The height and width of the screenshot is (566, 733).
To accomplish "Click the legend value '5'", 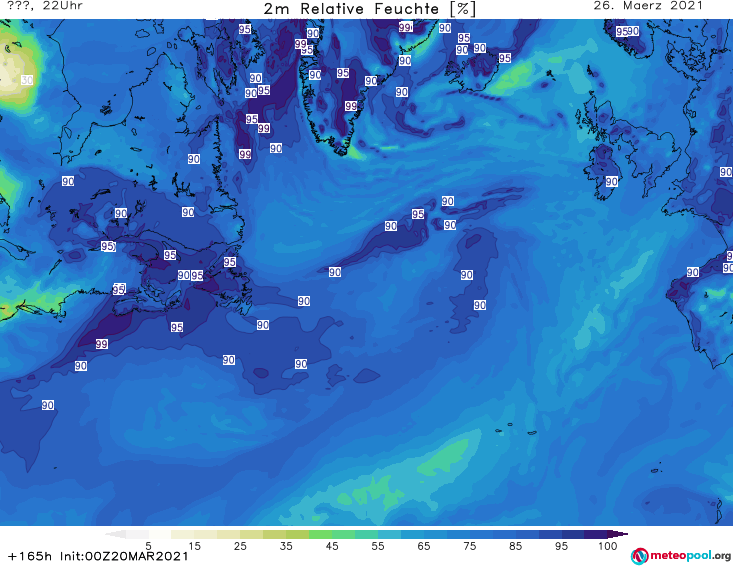I will pyautogui.click(x=148, y=546).
